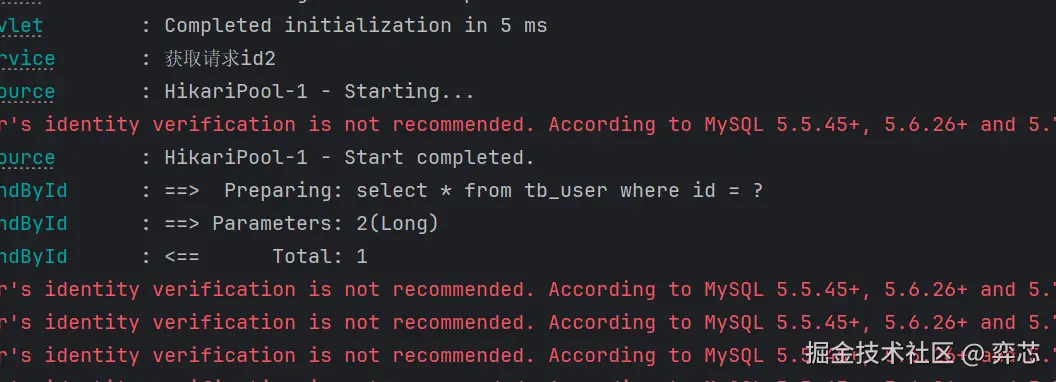1056x382 pixels.
Task: Click "ource" link on Start completed line
Action: (27, 158)
